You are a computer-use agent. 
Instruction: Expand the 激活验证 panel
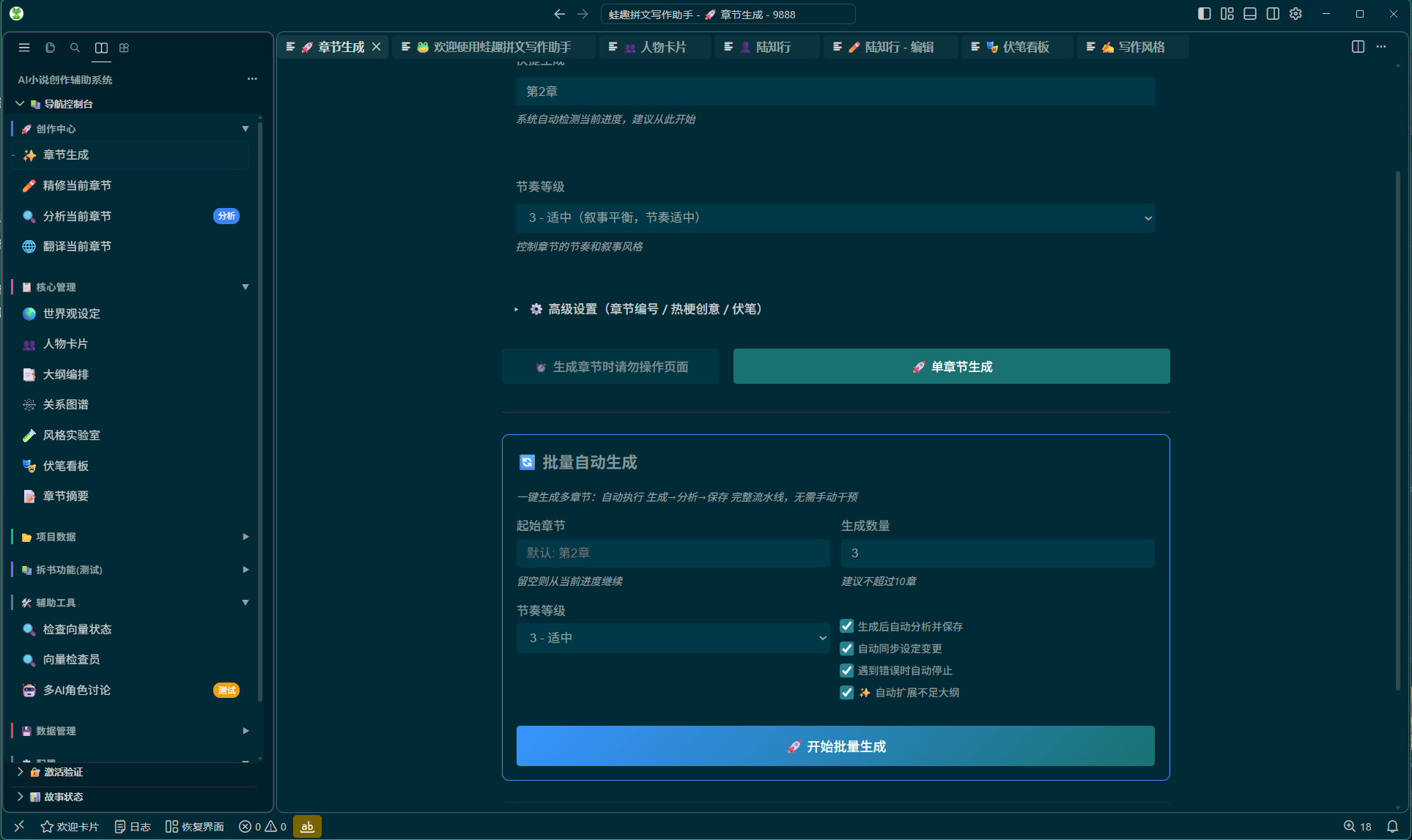pyautogui.click(x=136, y=772)
